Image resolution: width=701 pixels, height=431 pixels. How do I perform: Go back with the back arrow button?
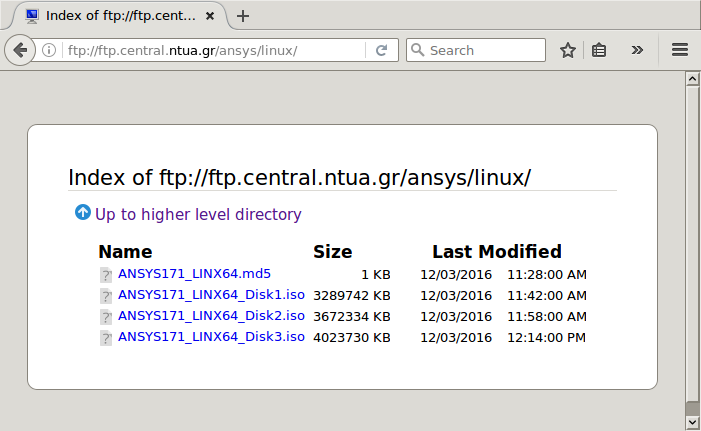20,50
